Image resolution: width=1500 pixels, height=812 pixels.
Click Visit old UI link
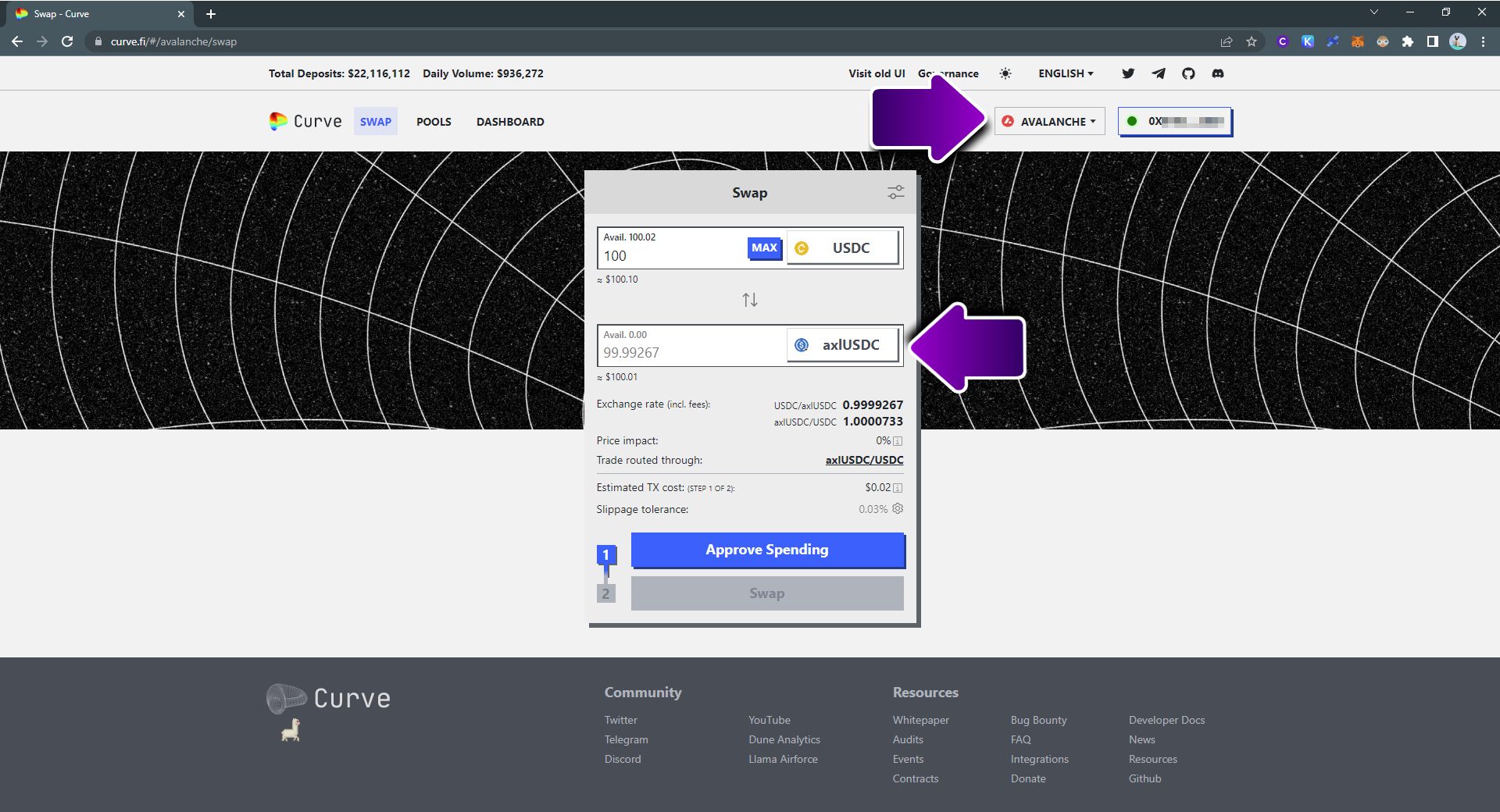(x=877, y=73)
